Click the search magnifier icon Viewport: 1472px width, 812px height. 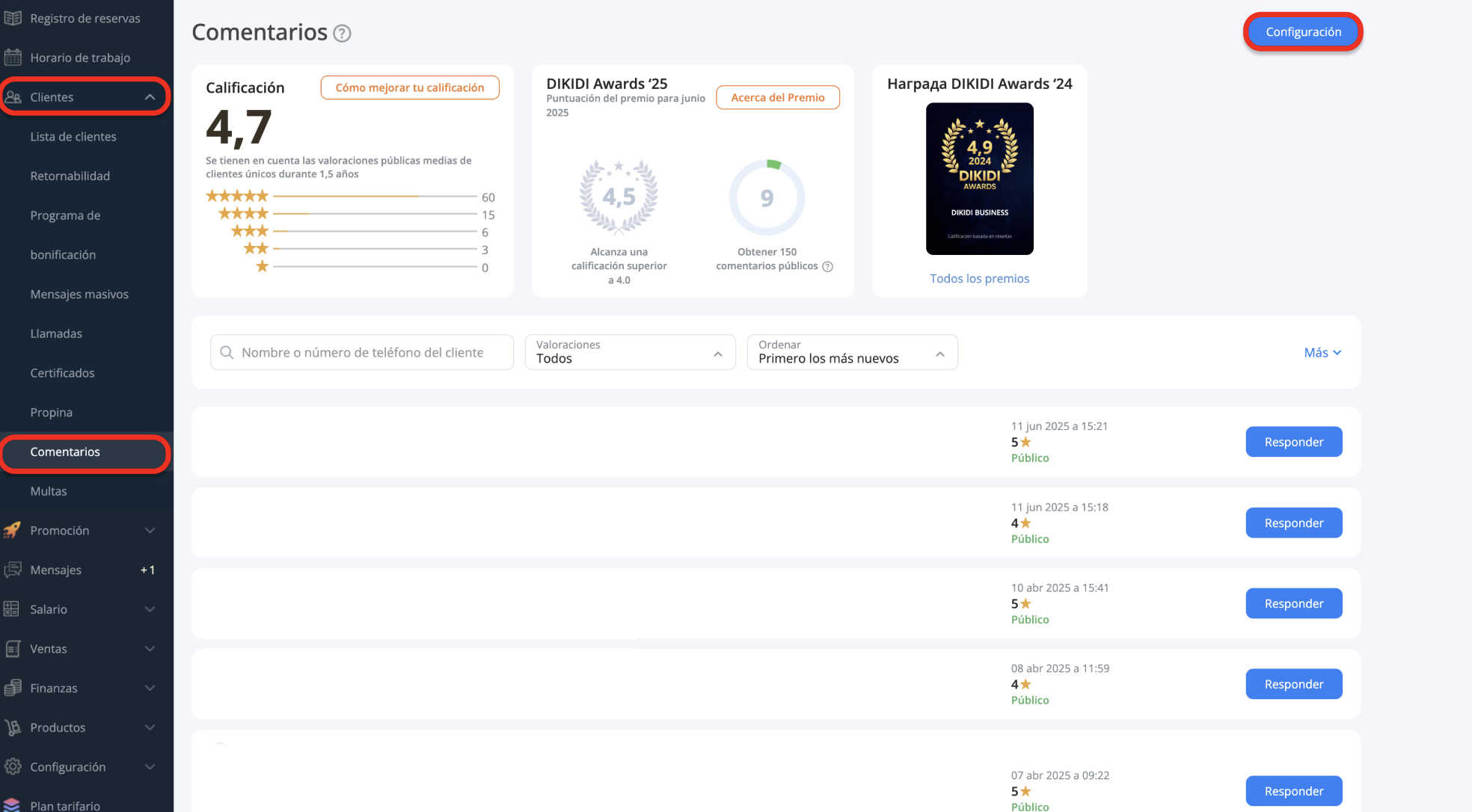click(227, 352)
